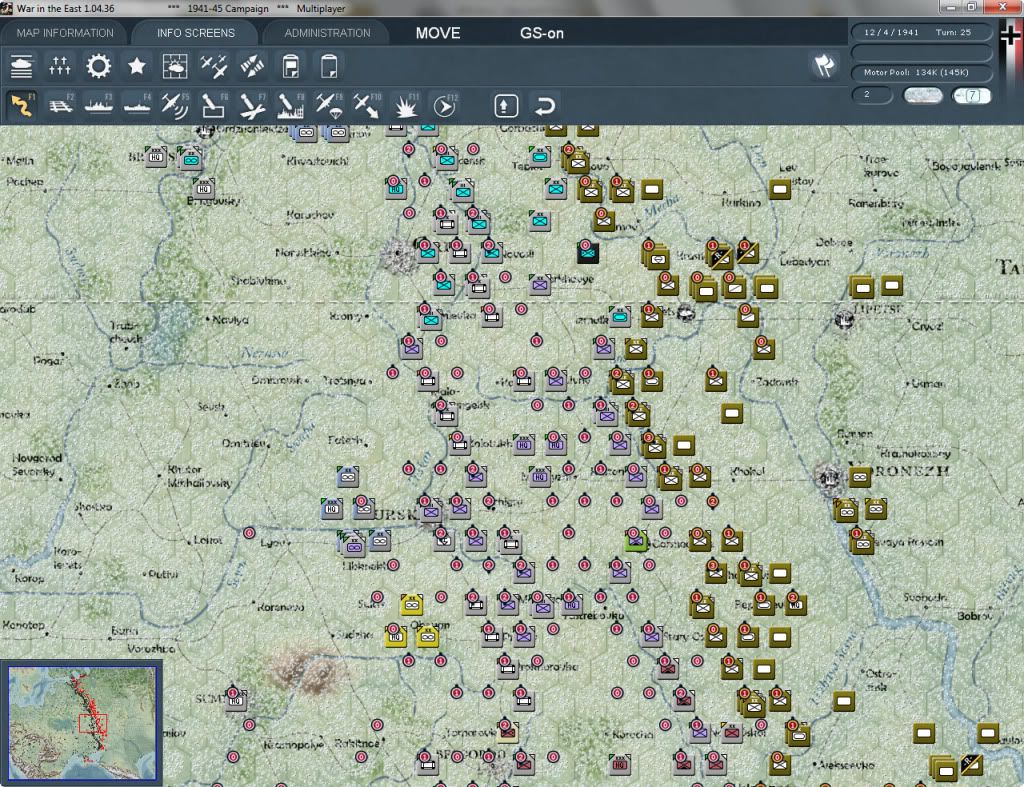Screen dimensions: 1024x787
Task: Click the weather indicator pill
Action: pyautogui.click(x=922, y=95)
